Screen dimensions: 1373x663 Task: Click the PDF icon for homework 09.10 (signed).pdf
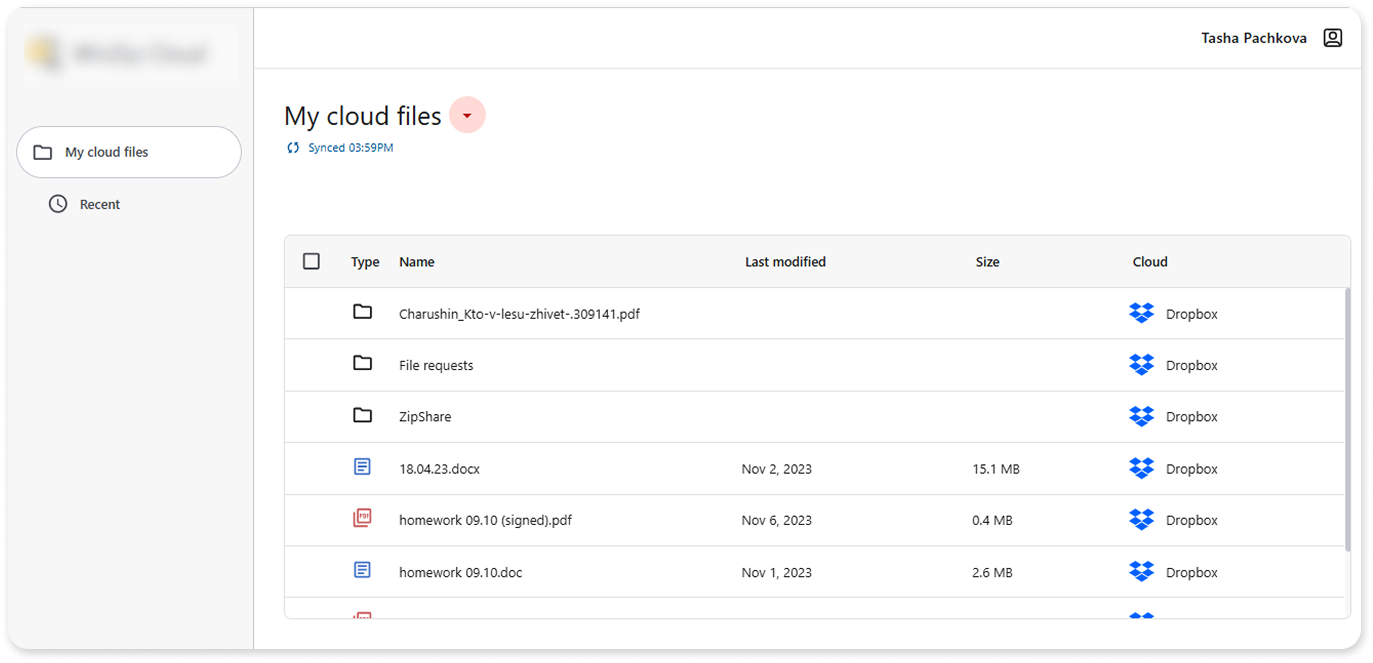pos(362,519)
